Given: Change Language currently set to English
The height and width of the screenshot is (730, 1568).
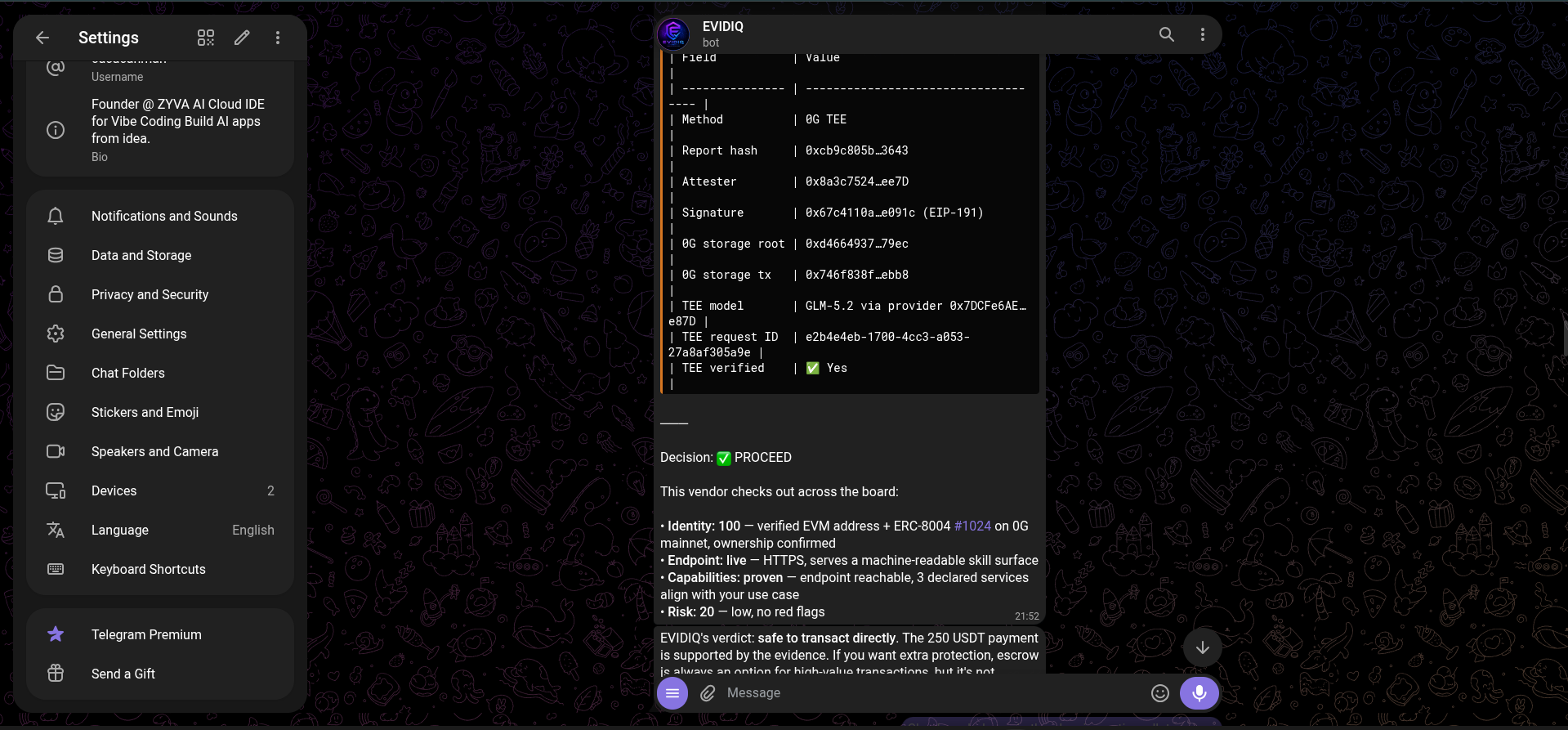Looking at the screenshot, I should [x=160, y=530].
